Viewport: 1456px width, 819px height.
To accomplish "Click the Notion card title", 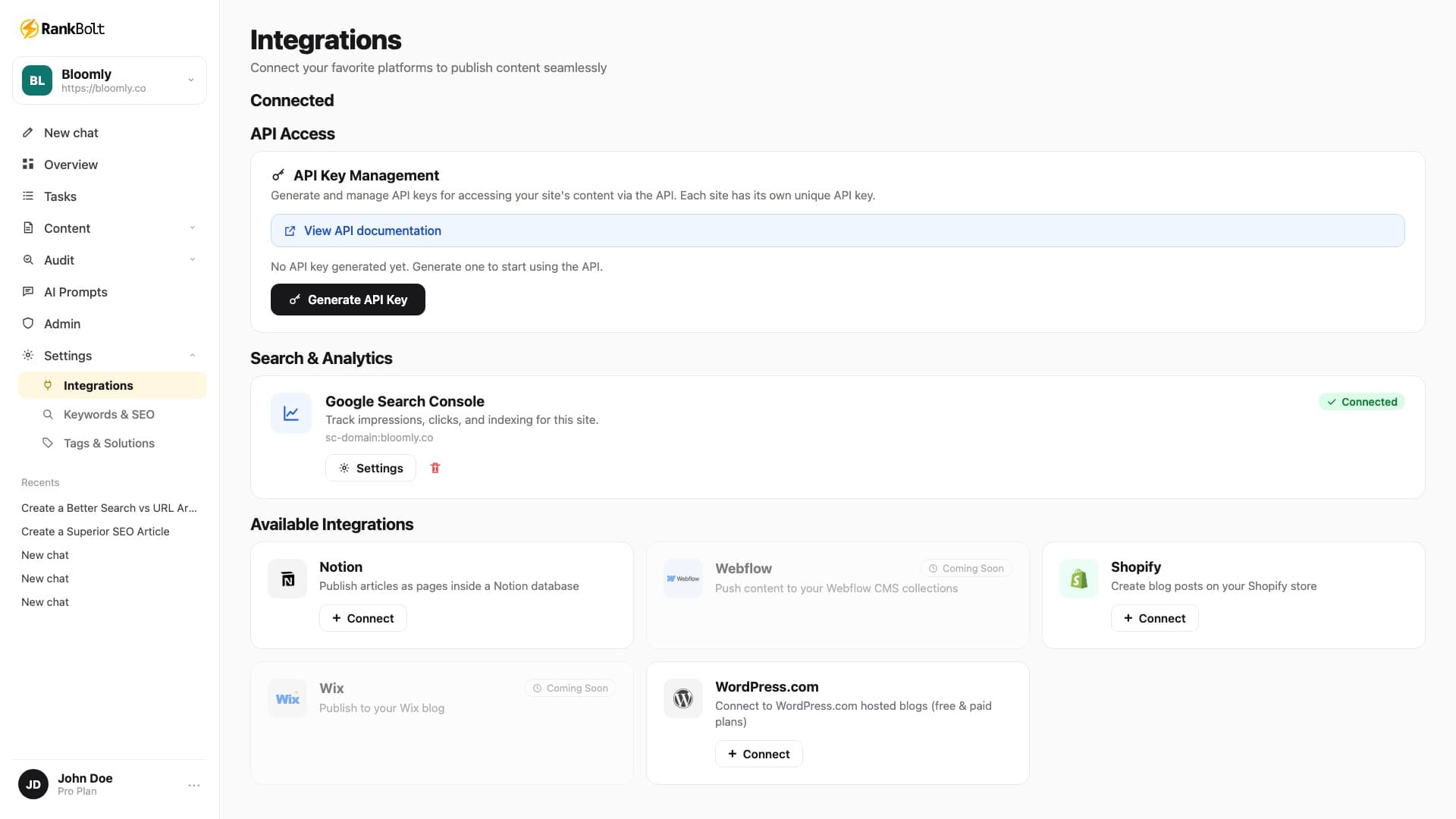I will tap(341, 567).
